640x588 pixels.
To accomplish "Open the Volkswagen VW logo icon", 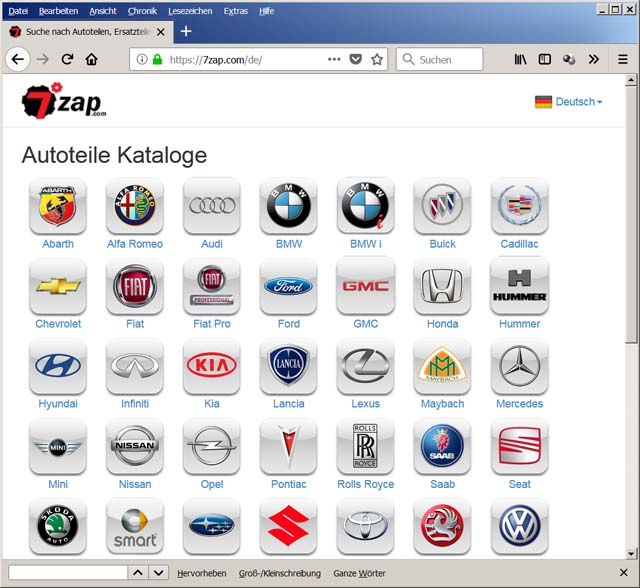I will click(520, 526).
